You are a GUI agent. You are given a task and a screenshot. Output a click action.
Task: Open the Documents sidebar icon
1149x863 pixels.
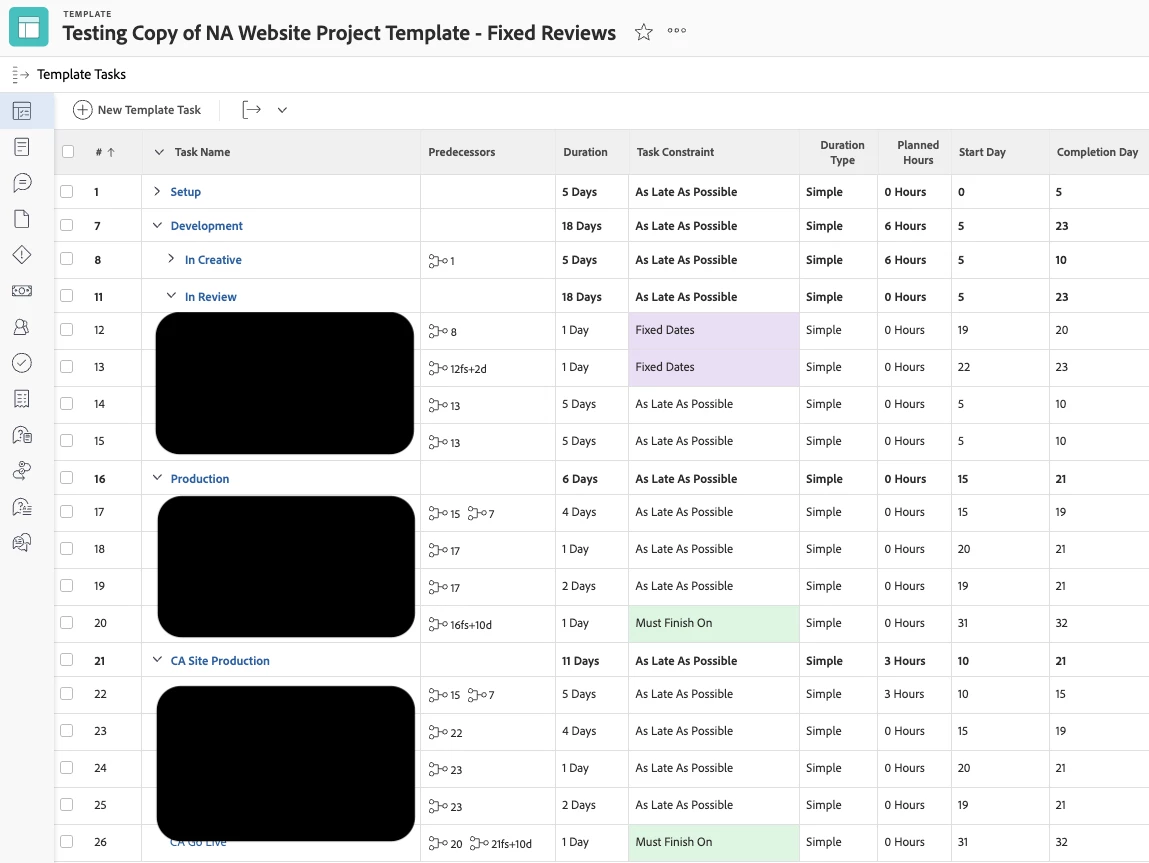pyautogui.click(x=22, y=218)
